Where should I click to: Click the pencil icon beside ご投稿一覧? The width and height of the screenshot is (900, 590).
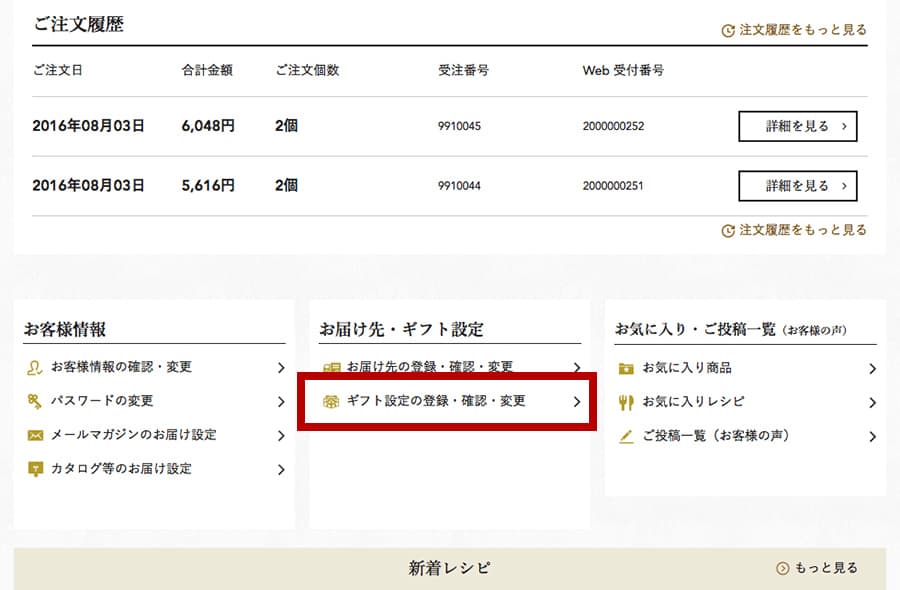627,436
